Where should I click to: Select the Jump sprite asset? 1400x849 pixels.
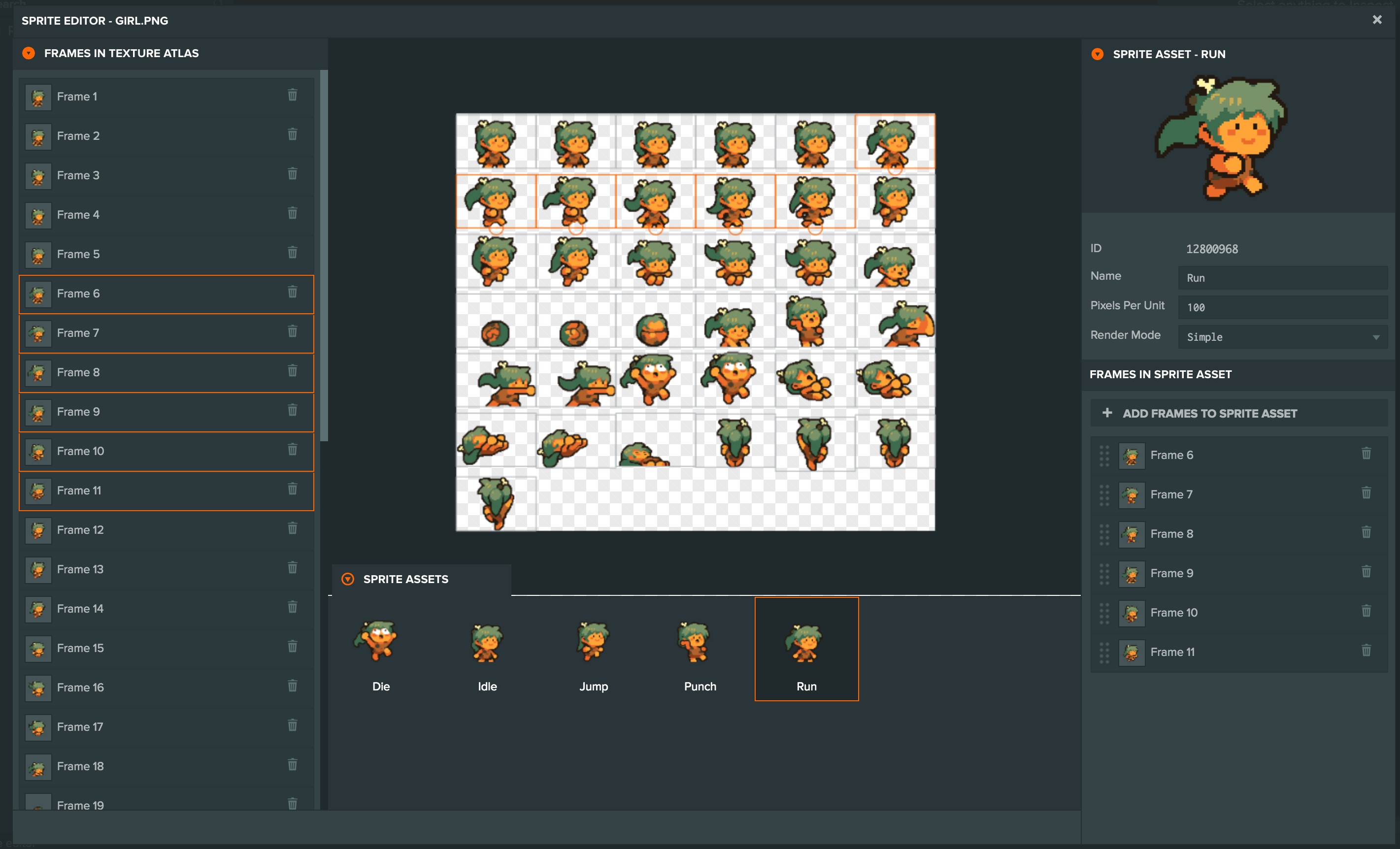click(593, 649)
